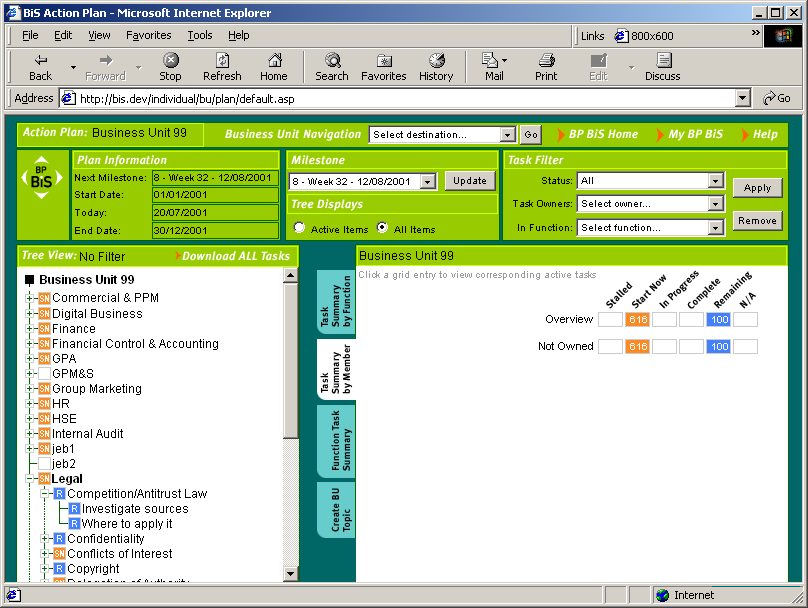This screenshot has height=608, width=808.
Task: Click the Back arrow toolbar icon
Action: [41, 61]
